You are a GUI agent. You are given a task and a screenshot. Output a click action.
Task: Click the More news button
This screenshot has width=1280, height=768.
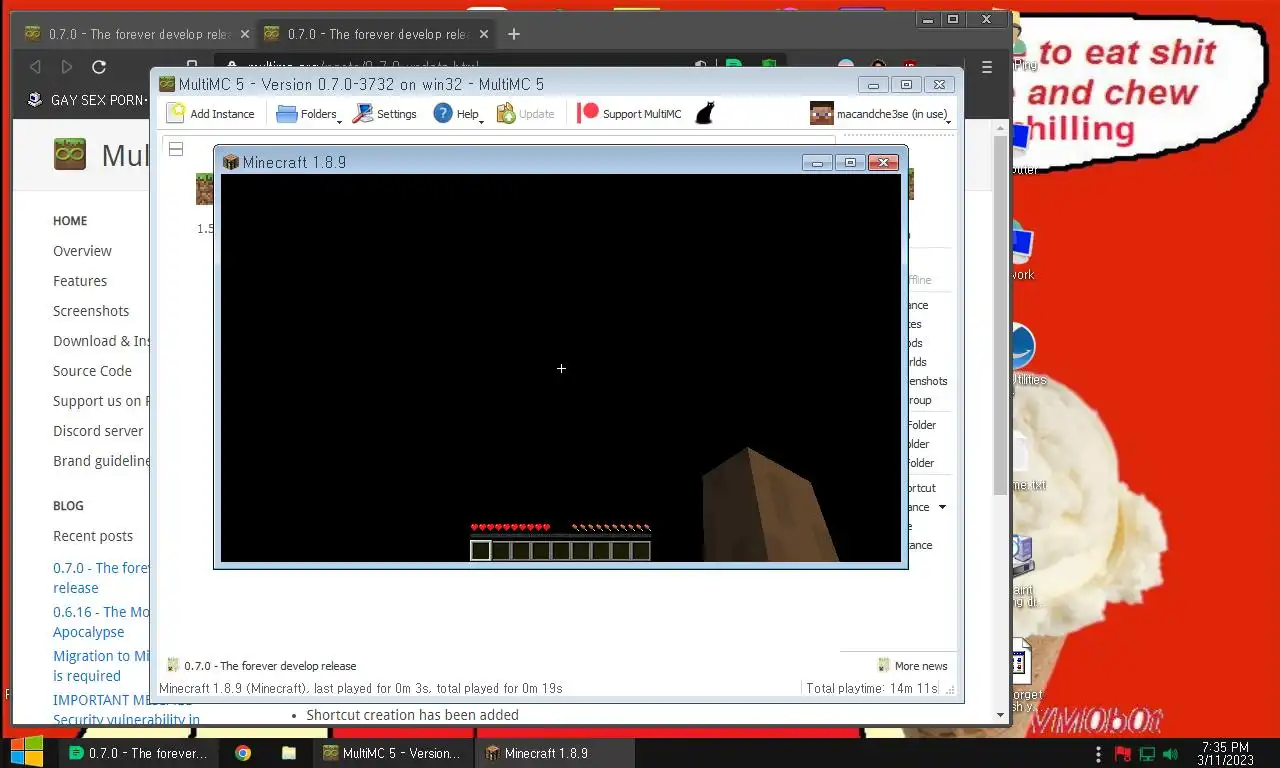tap(912, 666)
